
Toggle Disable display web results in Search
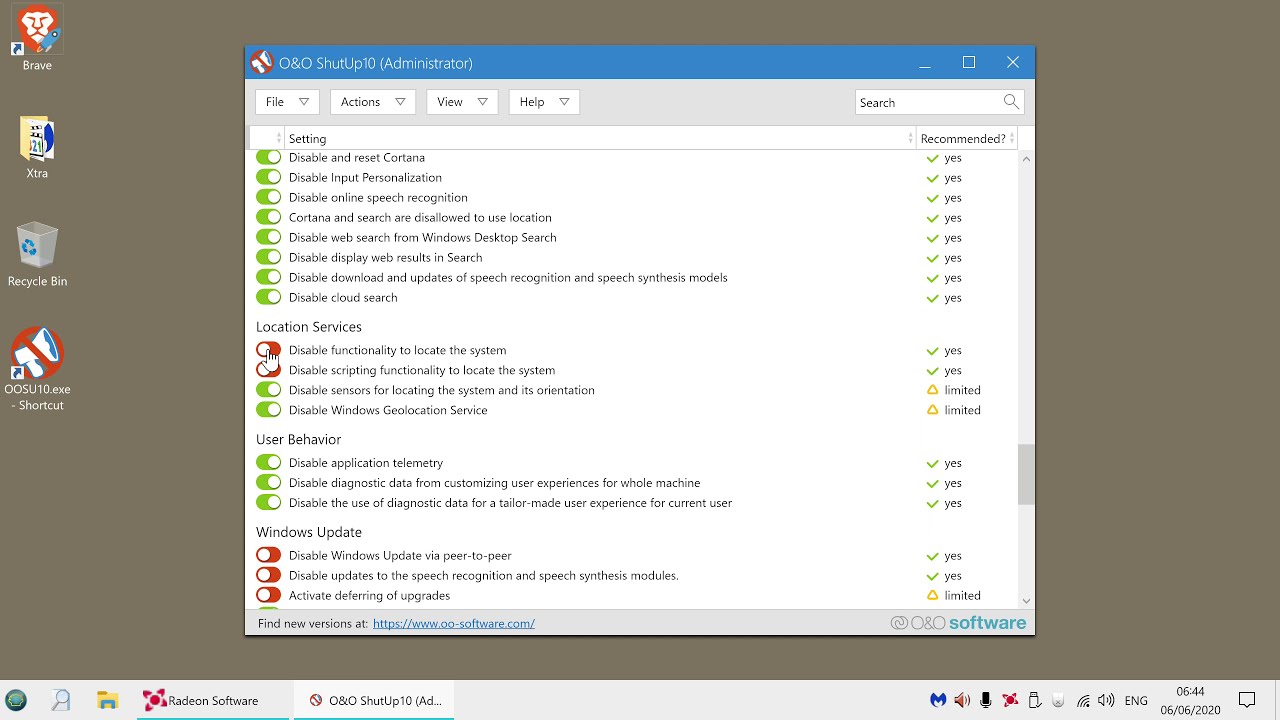268,257
